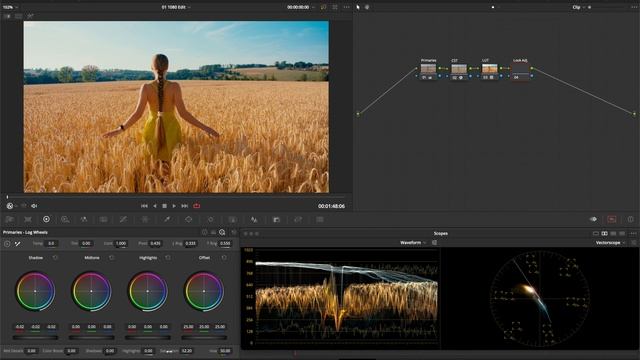Viewport: 640px width, 360px height.
Task: Click the Contrast value field 1.000
Action: click(x=121, y=244)
